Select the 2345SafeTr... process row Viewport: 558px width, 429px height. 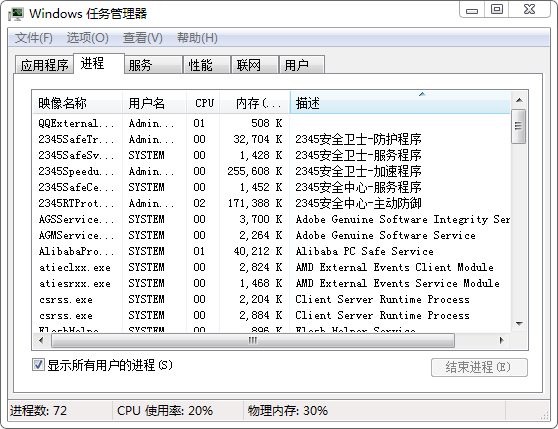(x=272, y=139)
